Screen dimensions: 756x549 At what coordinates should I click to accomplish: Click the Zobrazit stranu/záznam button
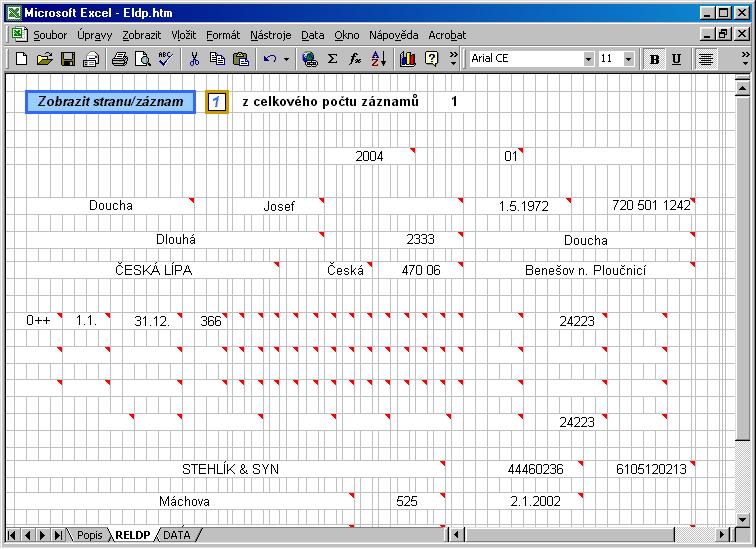tap(110, 102)
